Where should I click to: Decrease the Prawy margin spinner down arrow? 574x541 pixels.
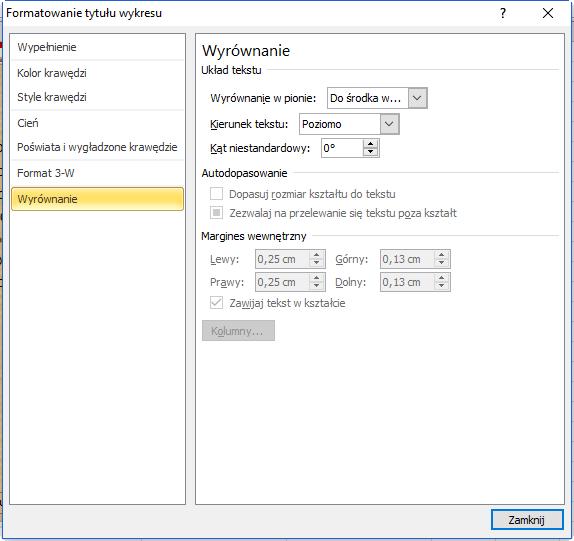(x=317, y=286)
